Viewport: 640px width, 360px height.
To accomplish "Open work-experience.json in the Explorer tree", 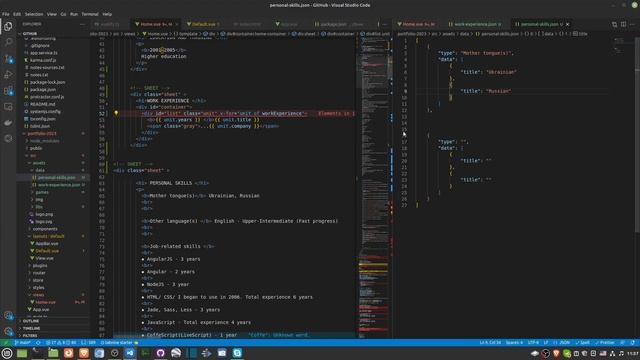I will click(x=59, y=185).
